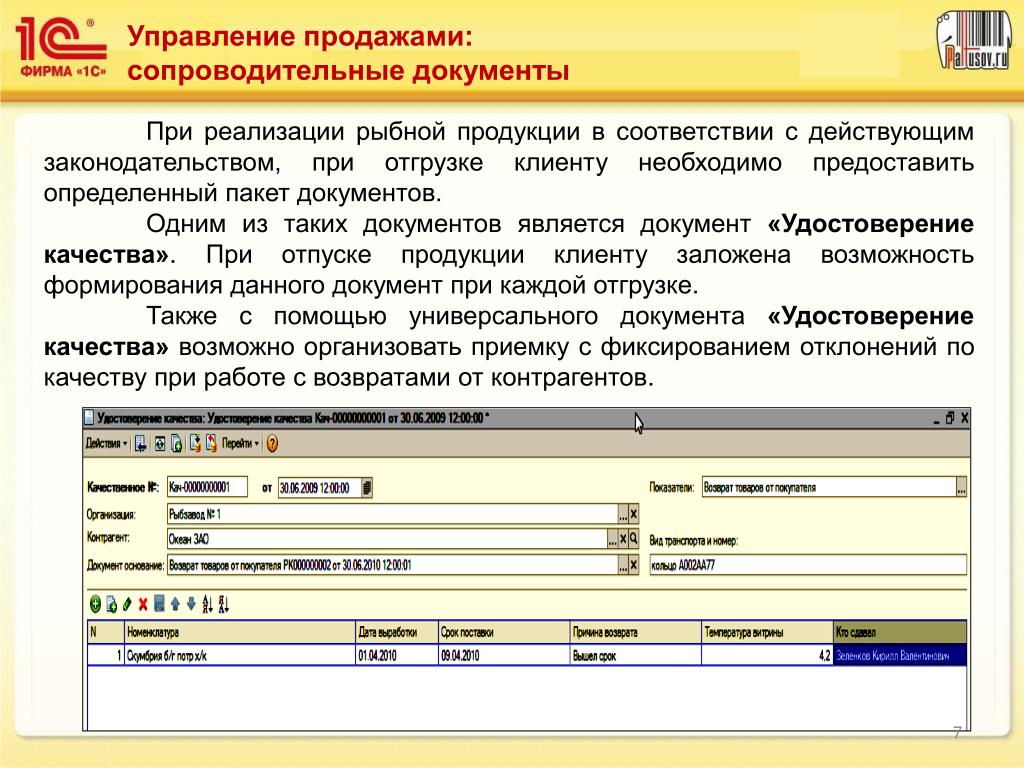Select cell Зеленков Кирилл Валентинович
The image size is (1024, 768).
(900, 655)
